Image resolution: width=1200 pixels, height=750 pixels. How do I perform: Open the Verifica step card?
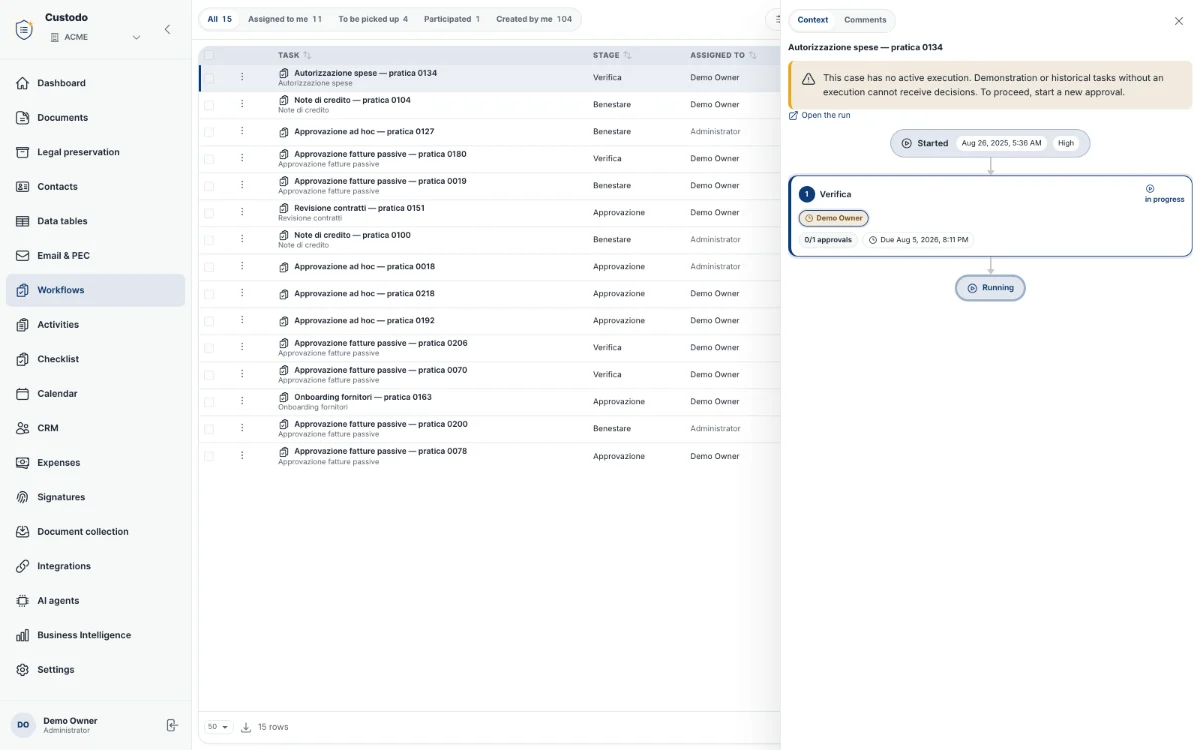tap(990, 216)
